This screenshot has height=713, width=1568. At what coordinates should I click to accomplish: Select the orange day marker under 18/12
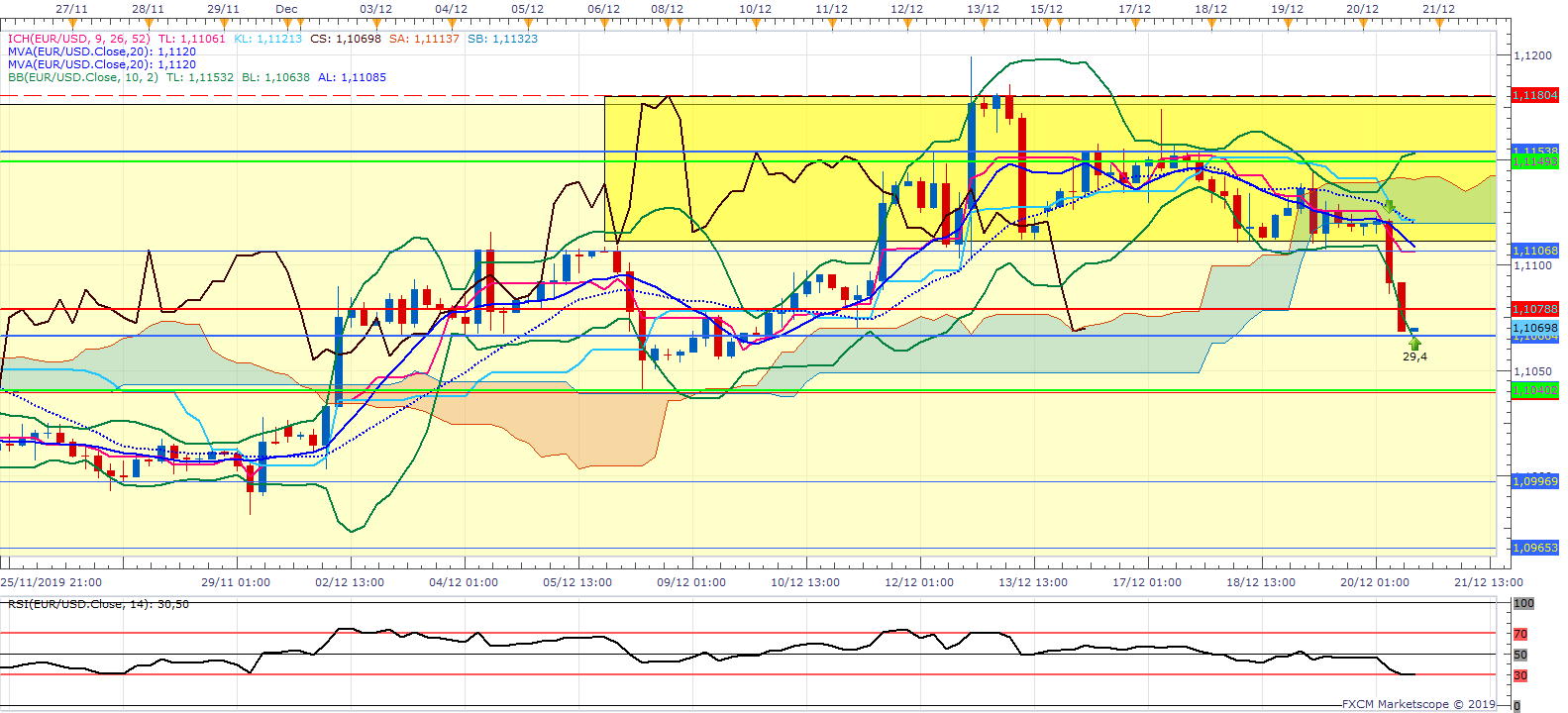coord(1211,22)
